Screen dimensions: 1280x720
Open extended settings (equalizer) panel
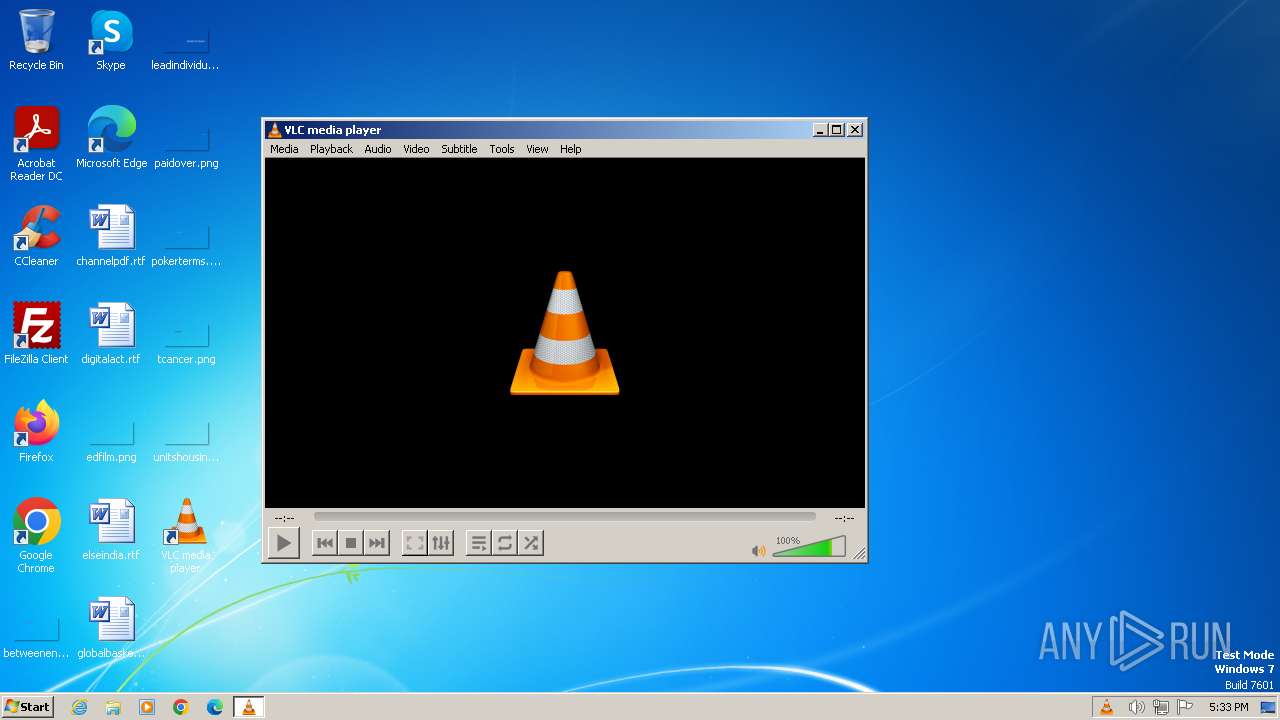point(441,543)
